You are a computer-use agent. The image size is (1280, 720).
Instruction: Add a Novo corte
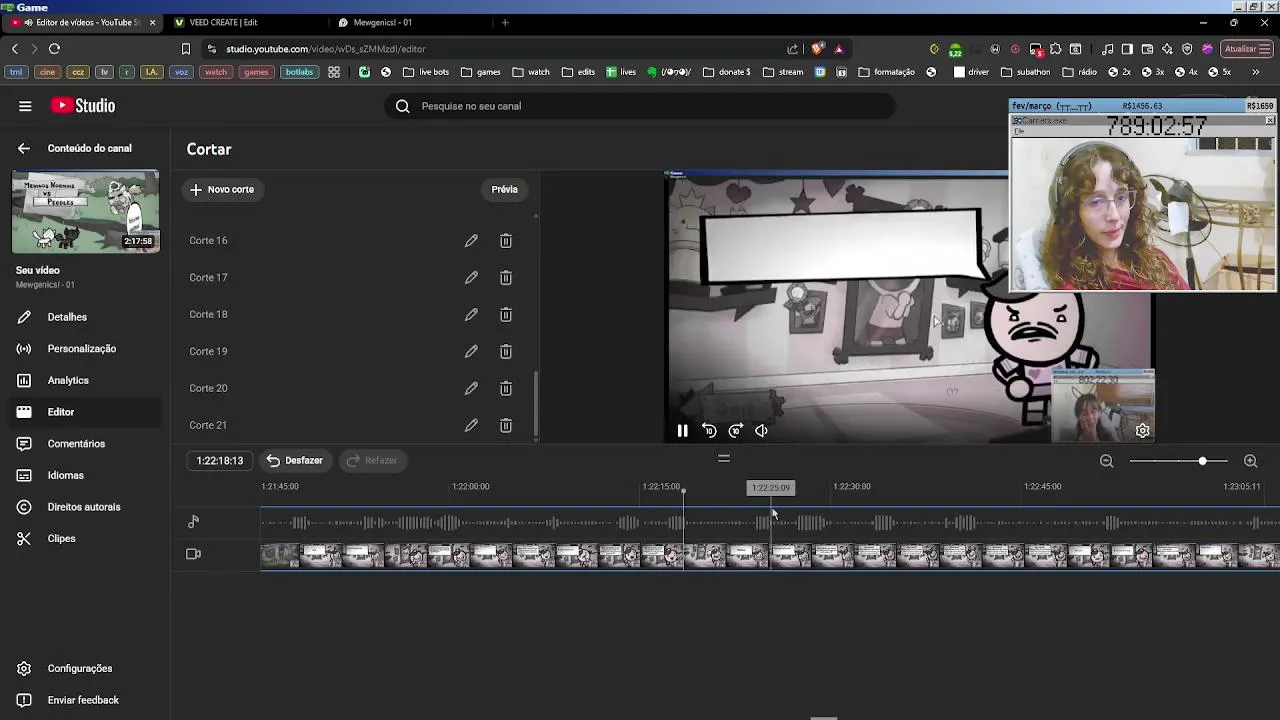click(x=222, y=189)
